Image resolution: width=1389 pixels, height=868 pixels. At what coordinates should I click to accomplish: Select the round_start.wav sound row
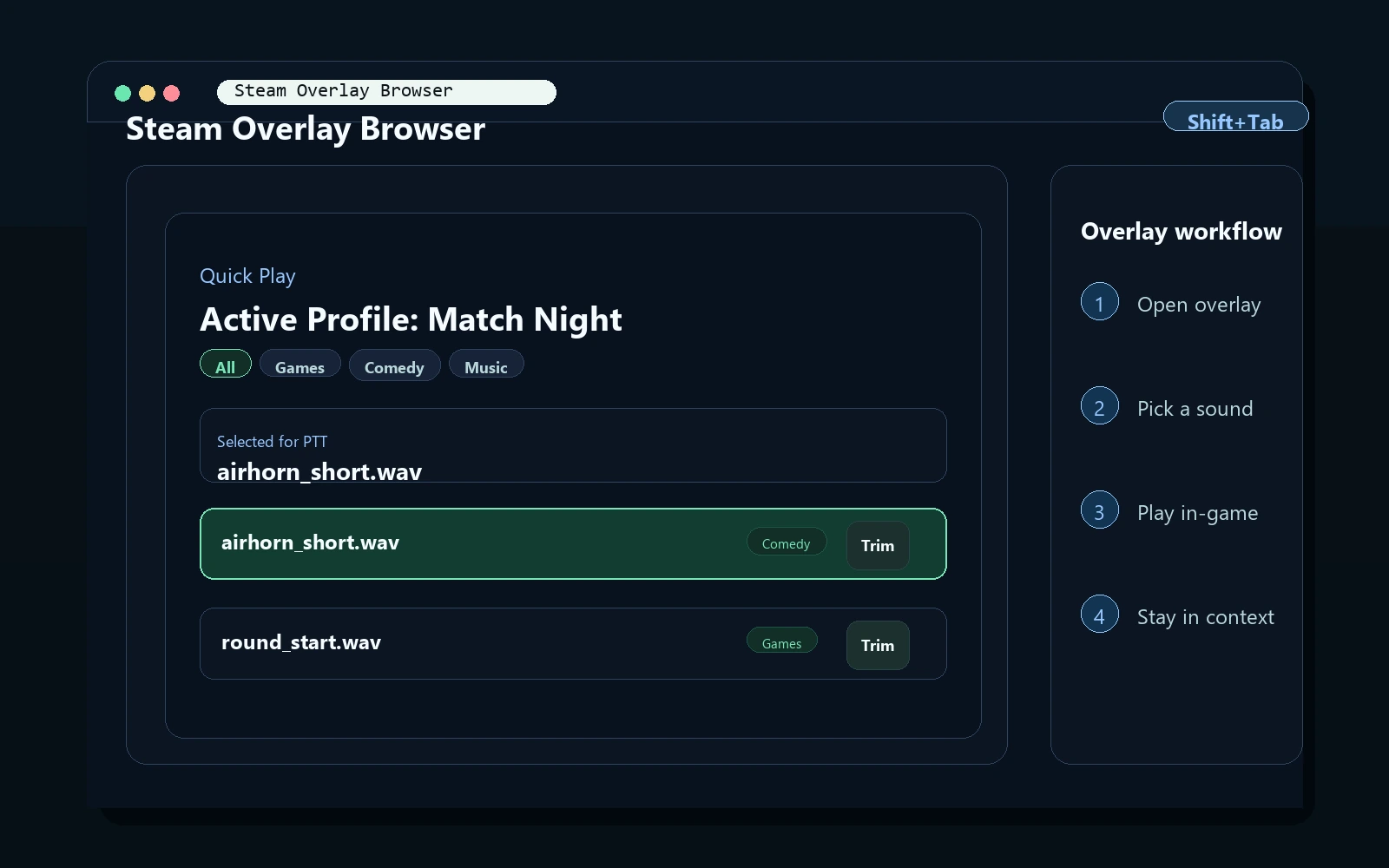pos(573,643)
